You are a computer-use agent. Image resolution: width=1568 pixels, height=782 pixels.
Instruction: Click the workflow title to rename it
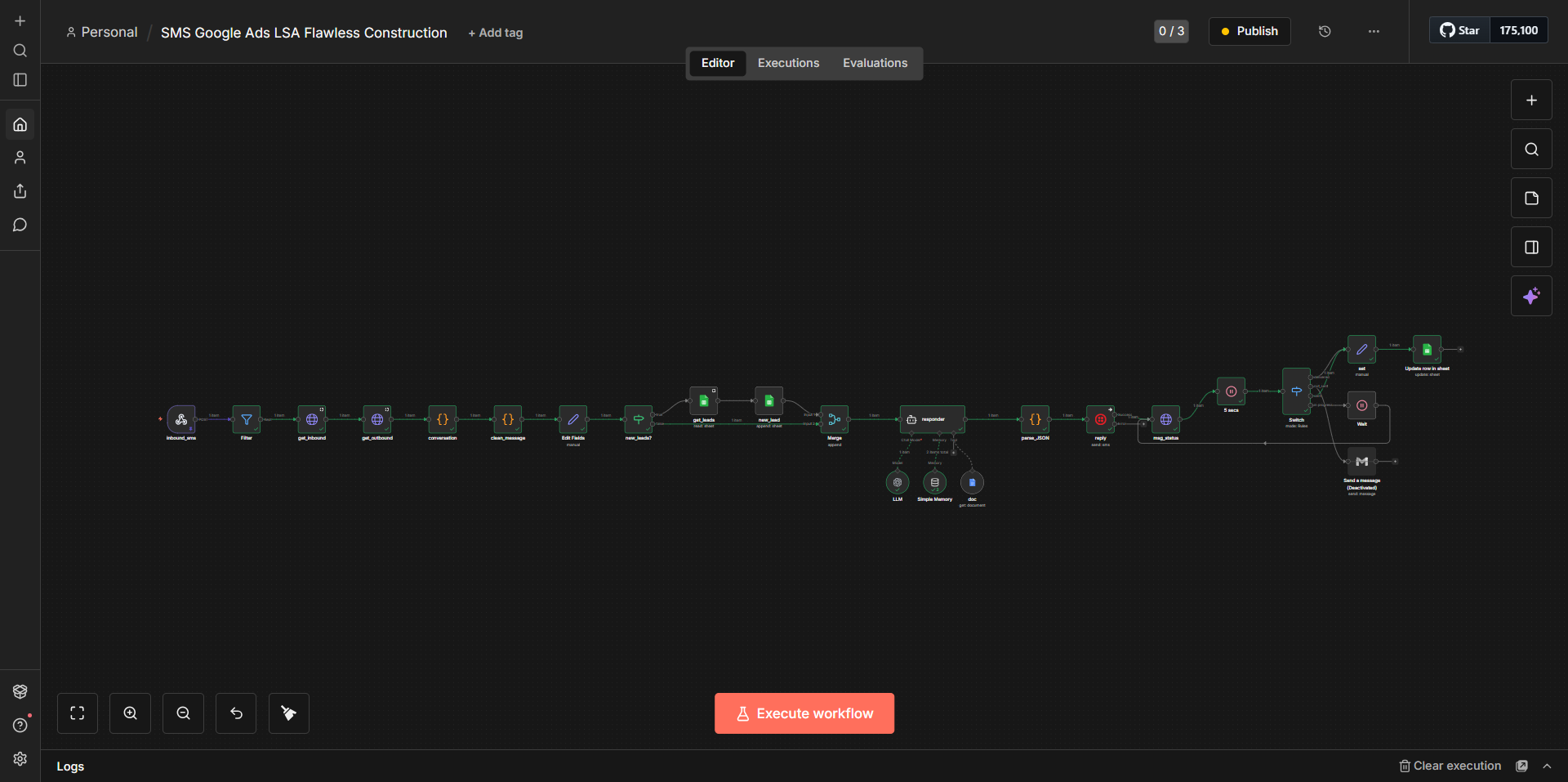tap(303, 33)
